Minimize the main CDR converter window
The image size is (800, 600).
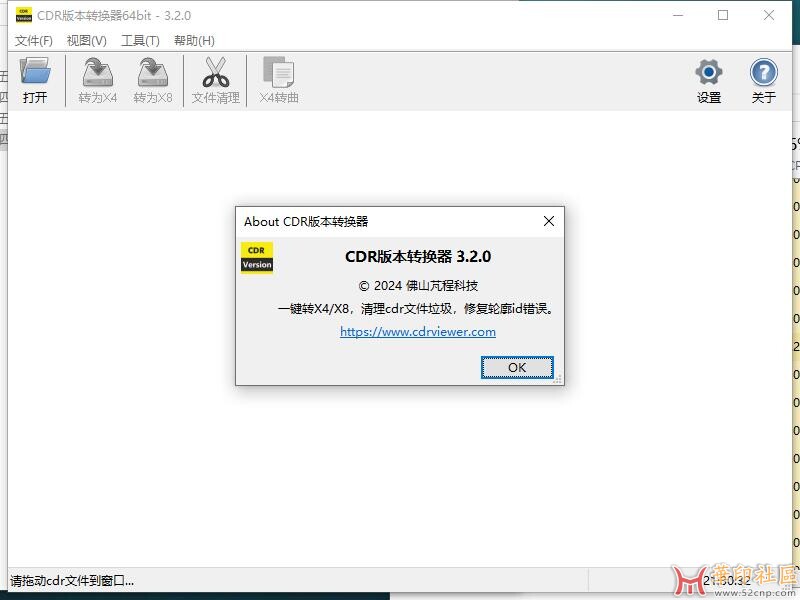[x=678, y=15]
